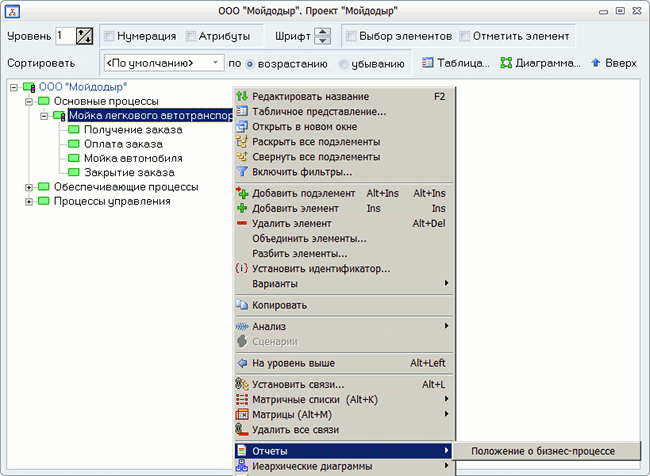The height and width of the screenshot is (476, 650).
Task: Select the Получение заказа tree item
Action: point(133,130)
